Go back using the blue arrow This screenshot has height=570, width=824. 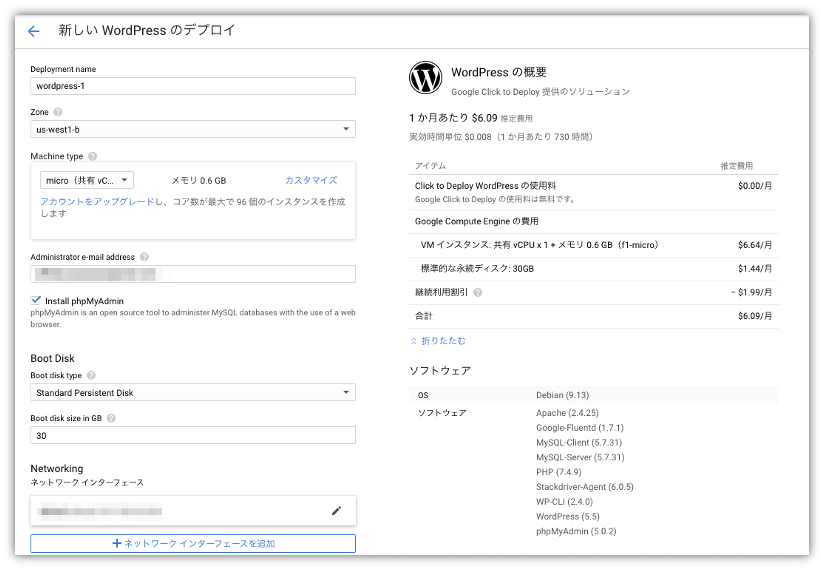point(34,31)
